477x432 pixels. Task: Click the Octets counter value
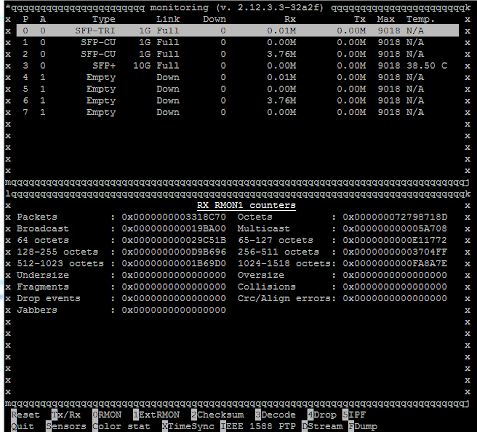pos(395,217)
